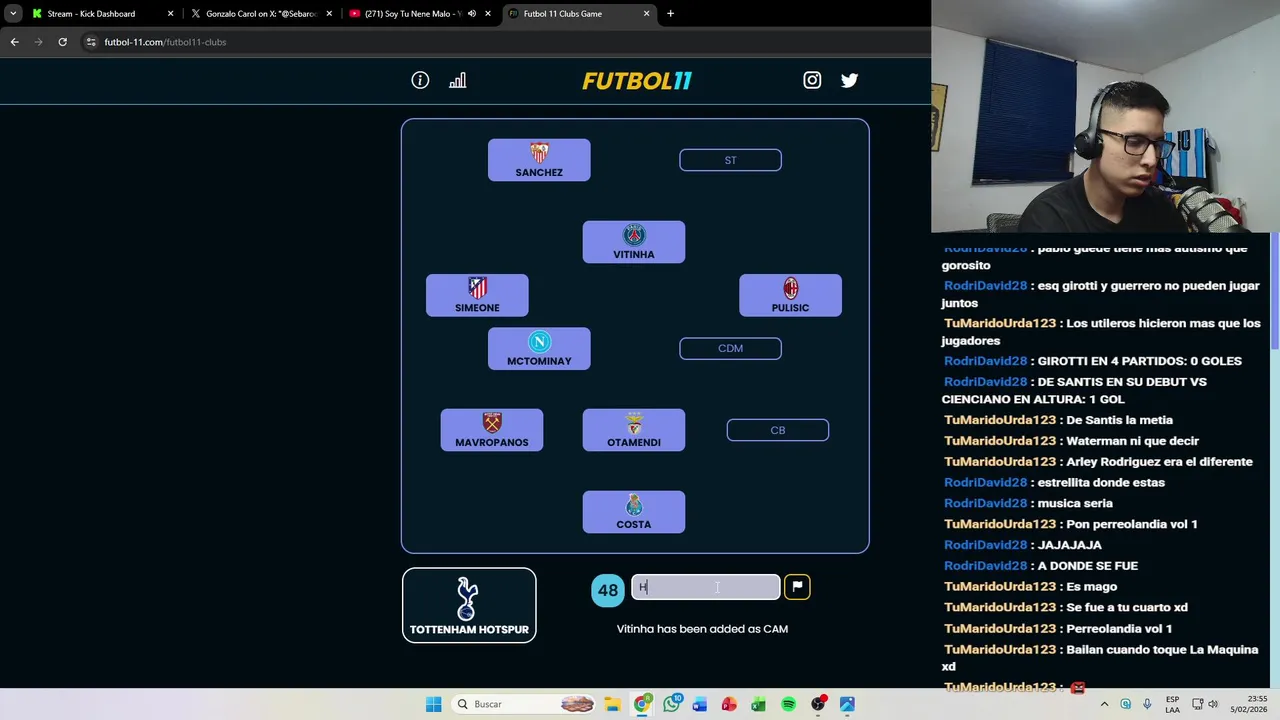Select the empty ST position slot
Viewport: 1280px width, 720px height.
coord(730,160)
